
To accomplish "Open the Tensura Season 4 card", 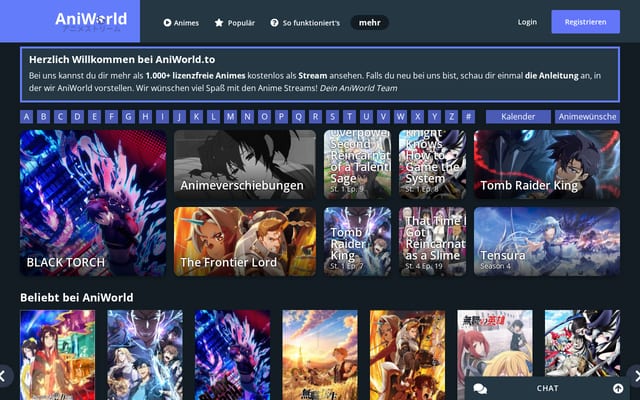I will click(547, 242).
